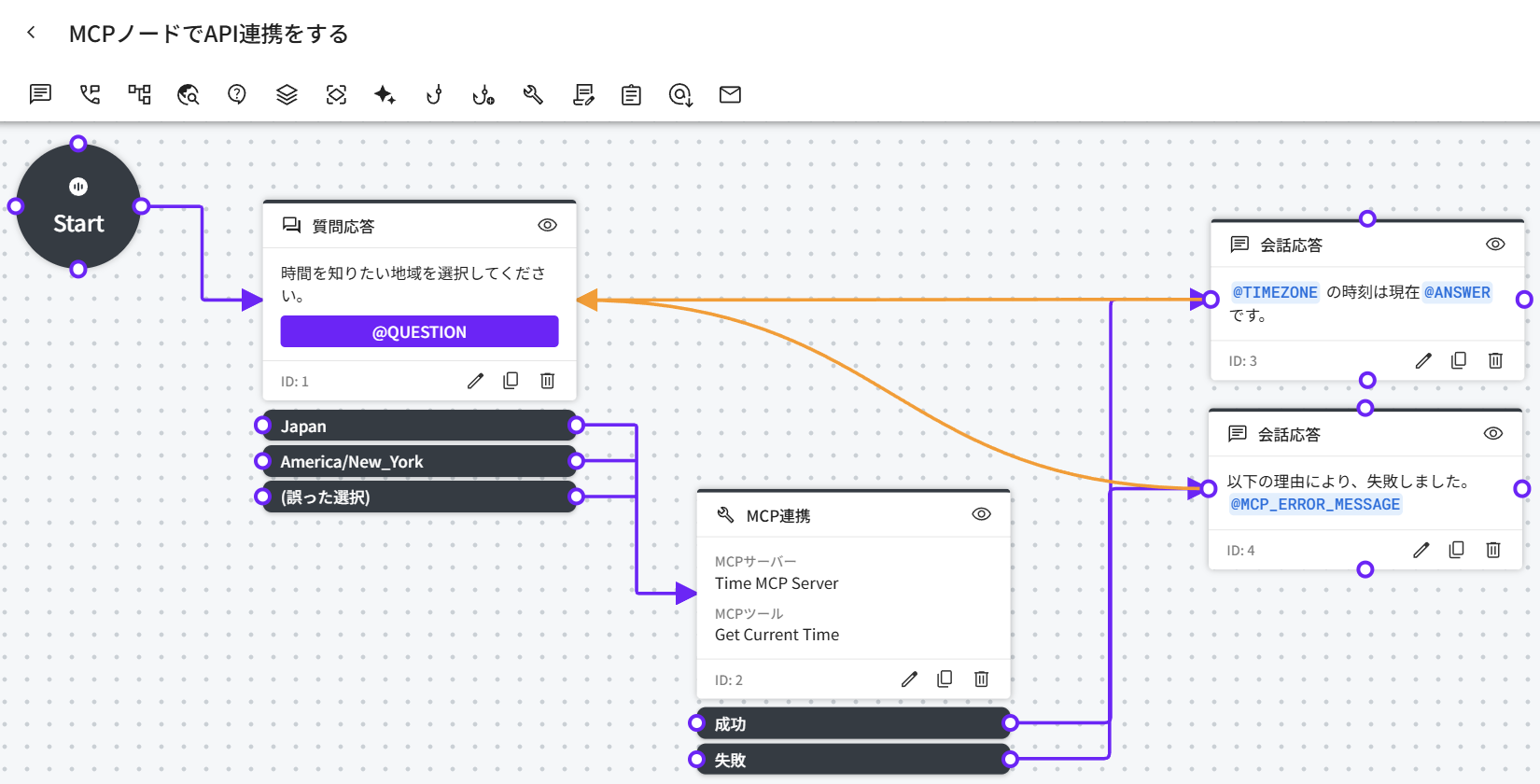This screenshot has width=1540, height=784.
Task: Toggle eye icon on node ID 3
Action: coord(1495,244)
